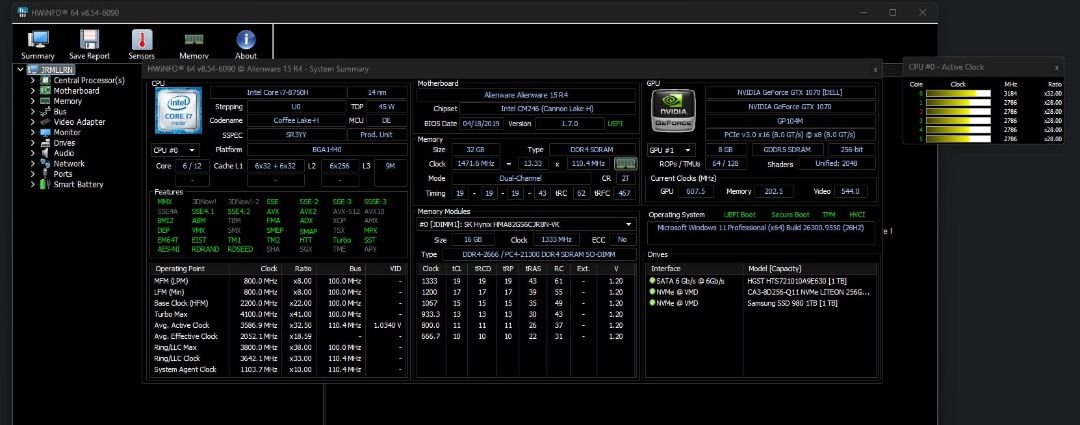This screenshot has height=425, width=1080.
Task: Click the Secure Boot indicator
Action: pos(791,215)
